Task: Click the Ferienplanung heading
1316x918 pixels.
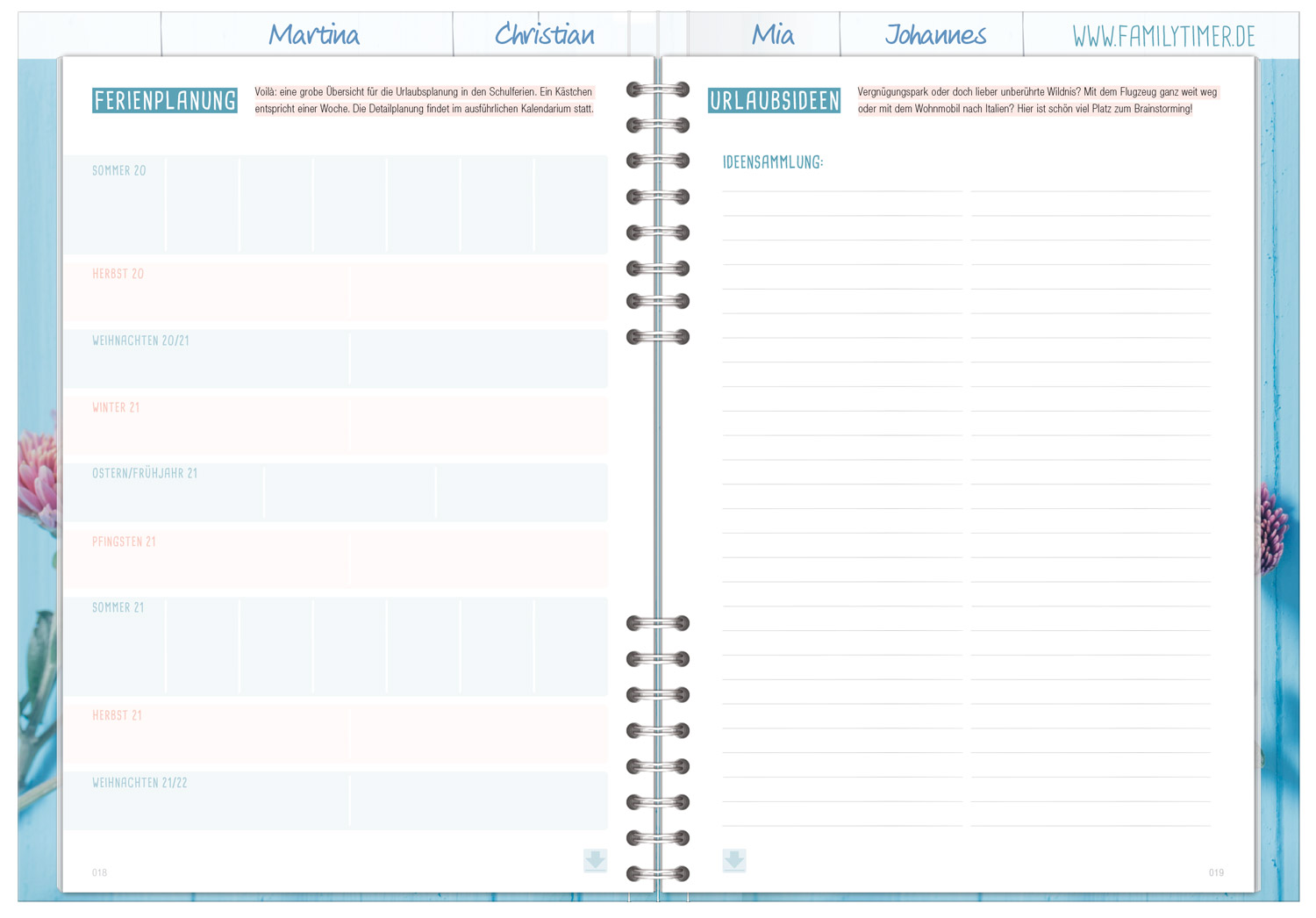Action: 165,101
